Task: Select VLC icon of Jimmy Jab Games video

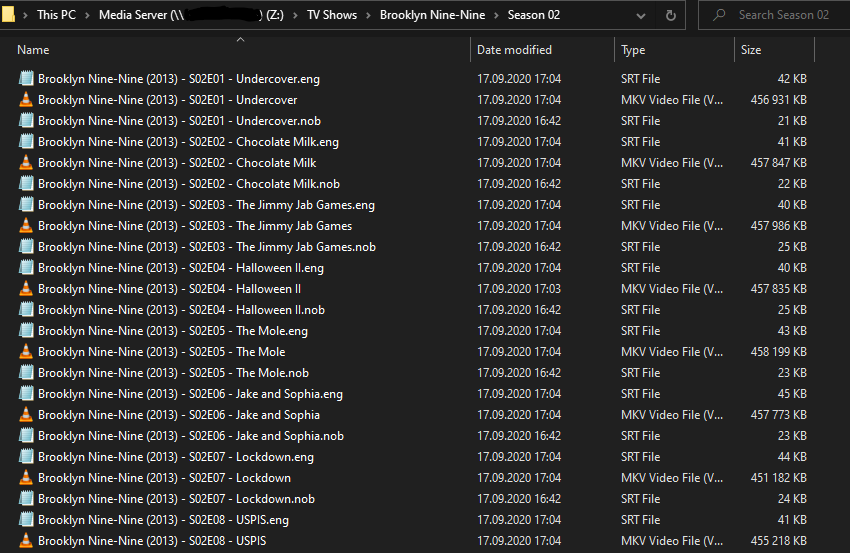Action: click(25, 226)
